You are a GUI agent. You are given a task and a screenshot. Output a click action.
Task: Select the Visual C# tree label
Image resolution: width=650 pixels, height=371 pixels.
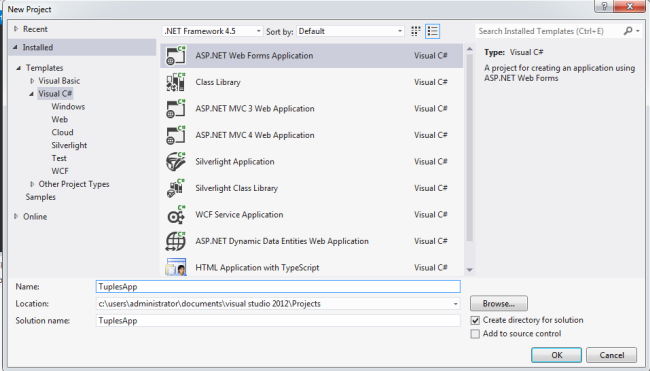pos(55,94)
